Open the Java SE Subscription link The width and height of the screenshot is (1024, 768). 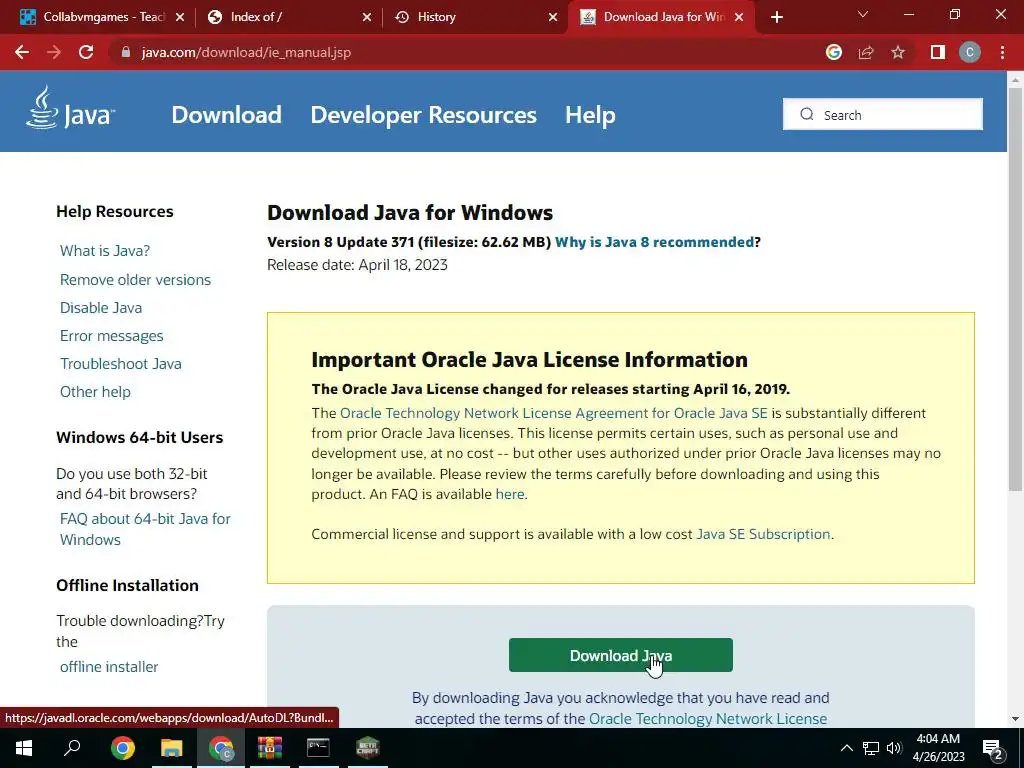coord(763,534)
